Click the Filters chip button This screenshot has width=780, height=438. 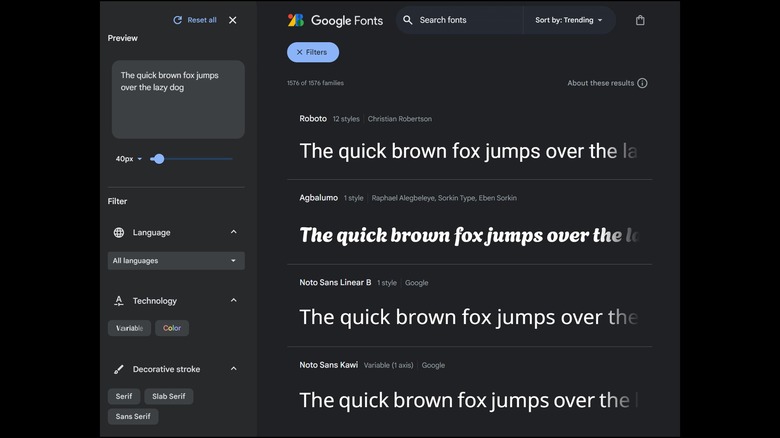pos(313,52)
